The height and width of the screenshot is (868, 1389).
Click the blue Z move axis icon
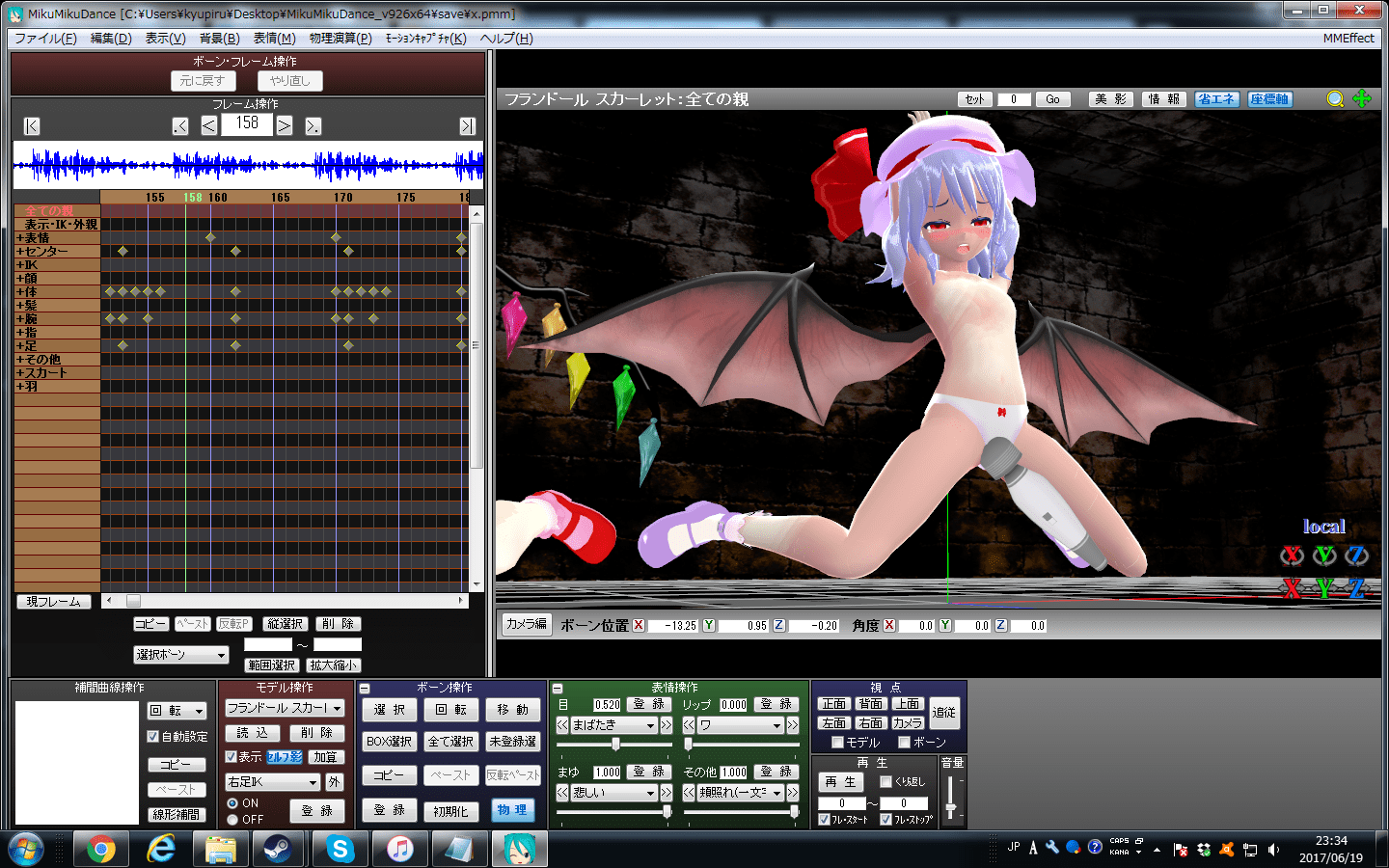pos(1357,587)
